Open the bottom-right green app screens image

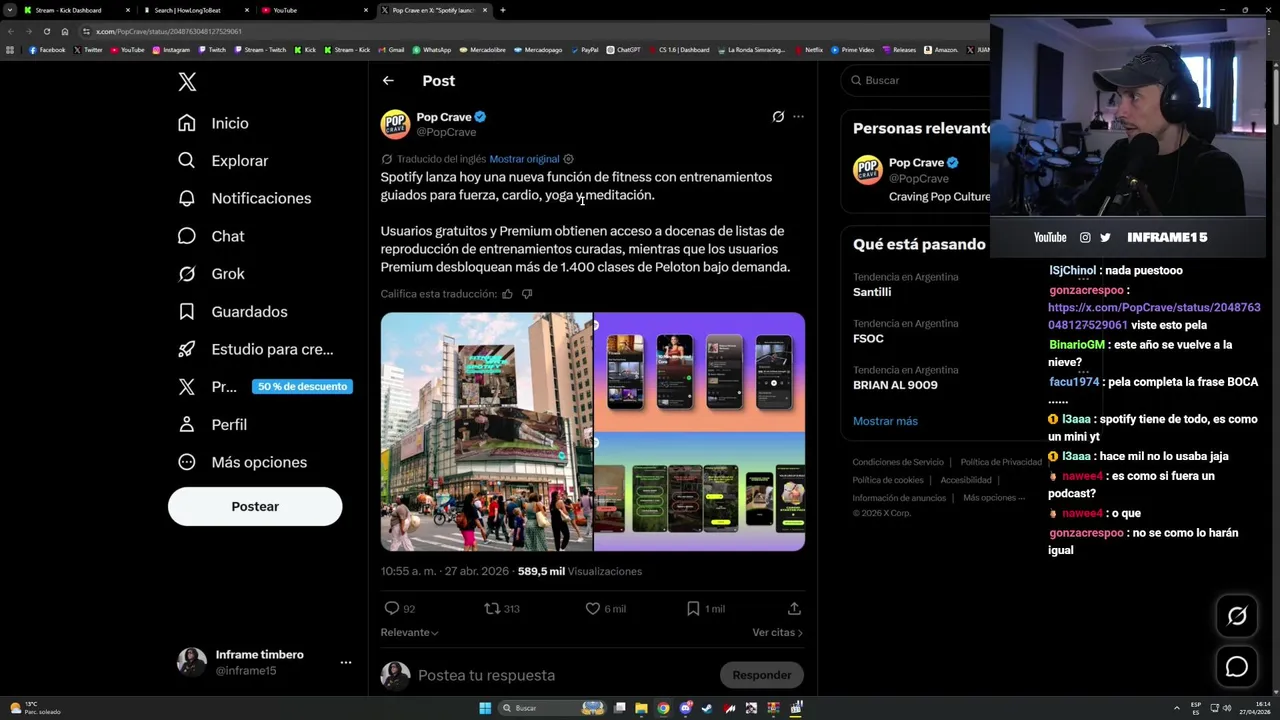tap(700, 492)
